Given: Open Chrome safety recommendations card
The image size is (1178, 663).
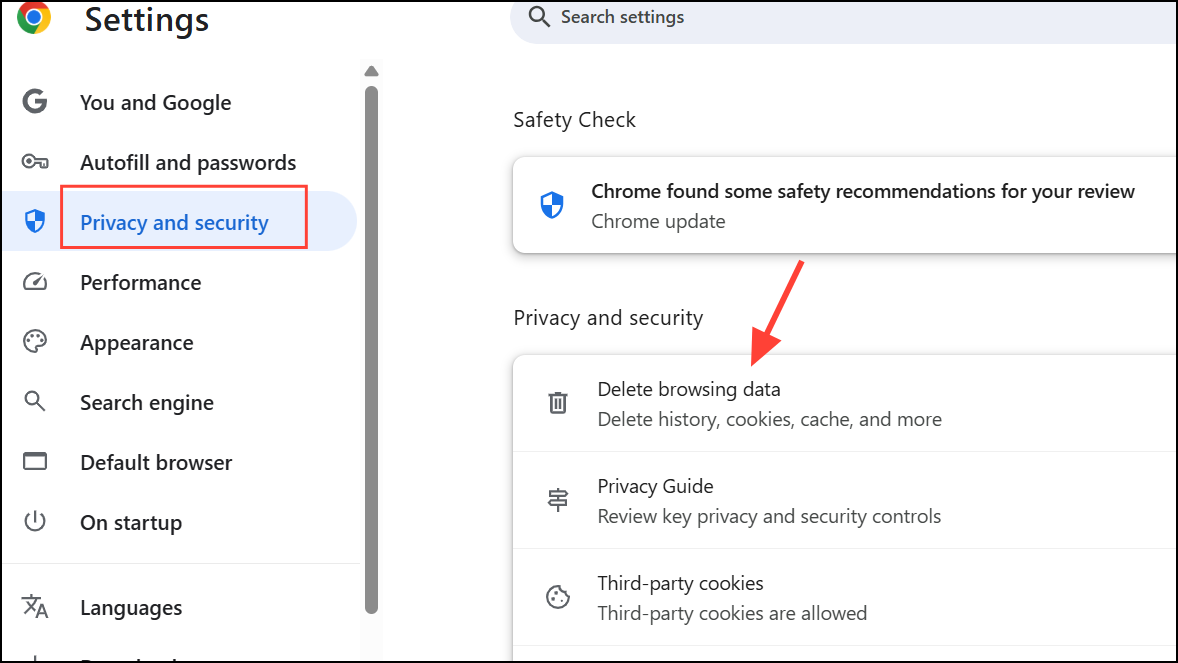Looking at the screenshot, I should point(845,205).
